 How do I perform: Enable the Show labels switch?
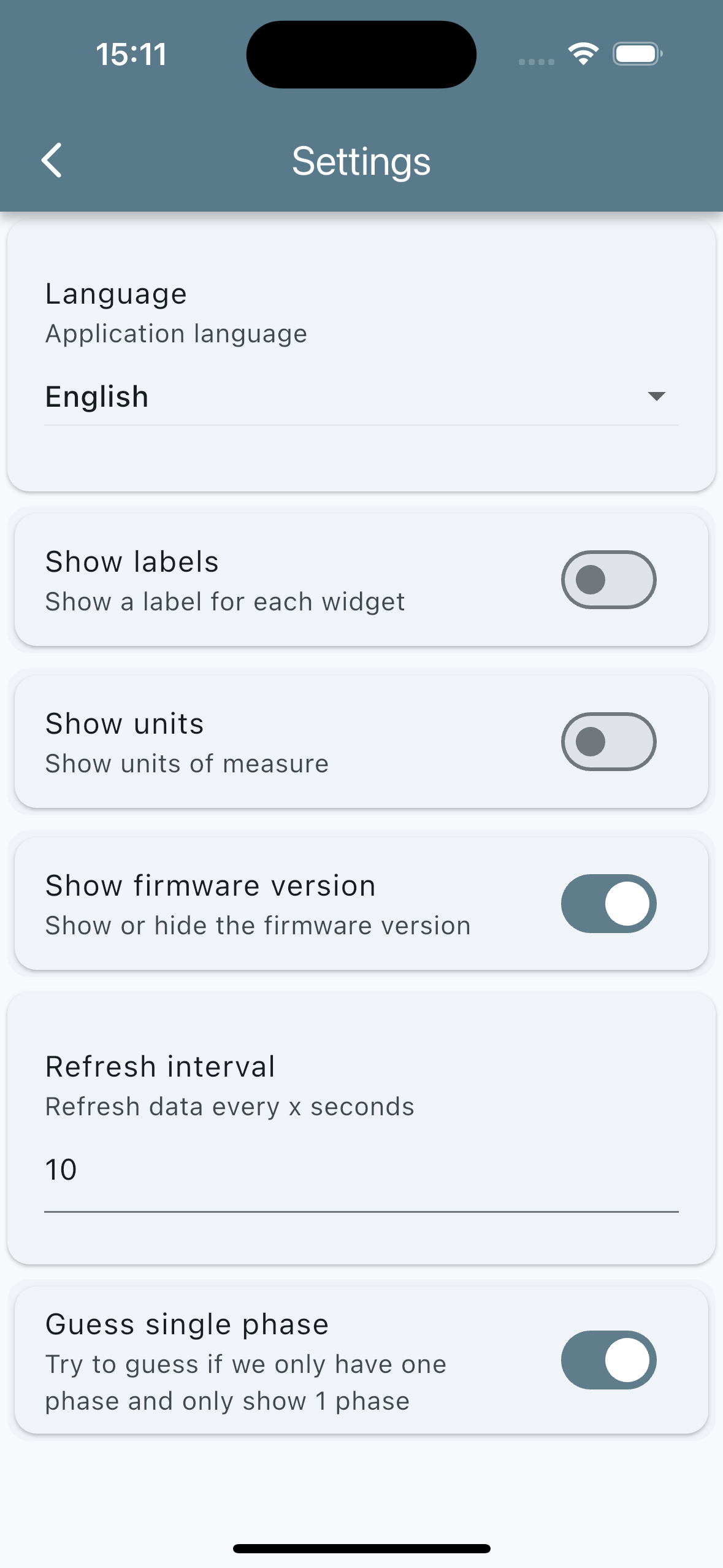[608, 580]
